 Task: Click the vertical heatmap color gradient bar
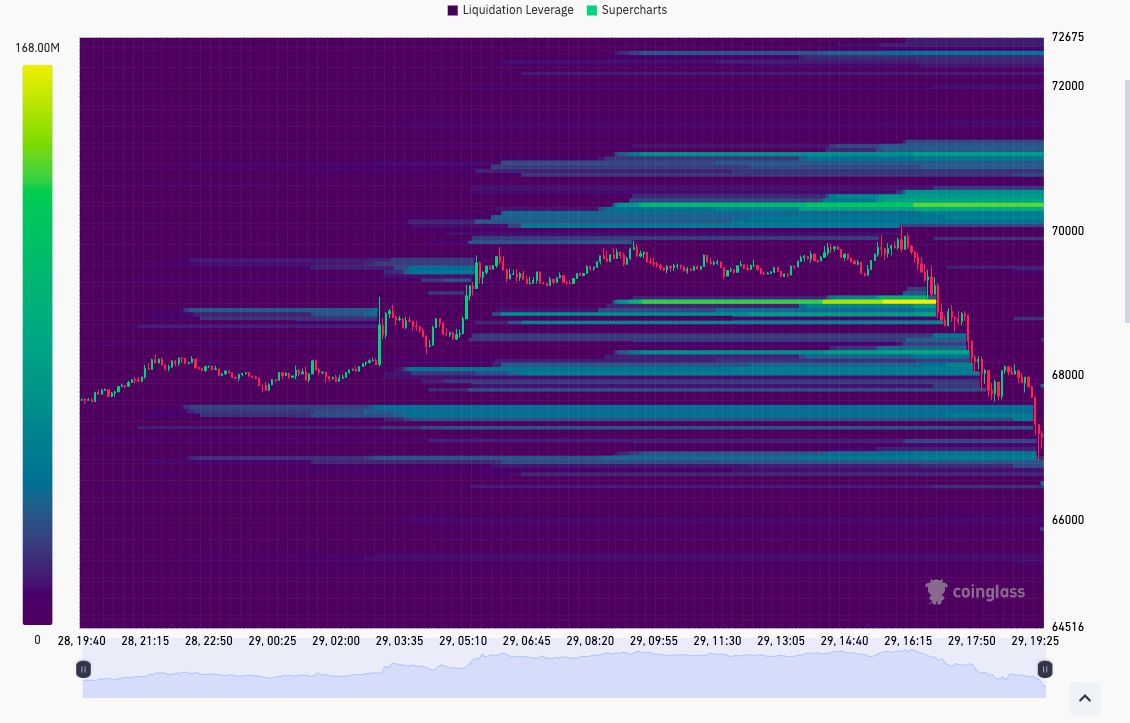pos(38,345)
